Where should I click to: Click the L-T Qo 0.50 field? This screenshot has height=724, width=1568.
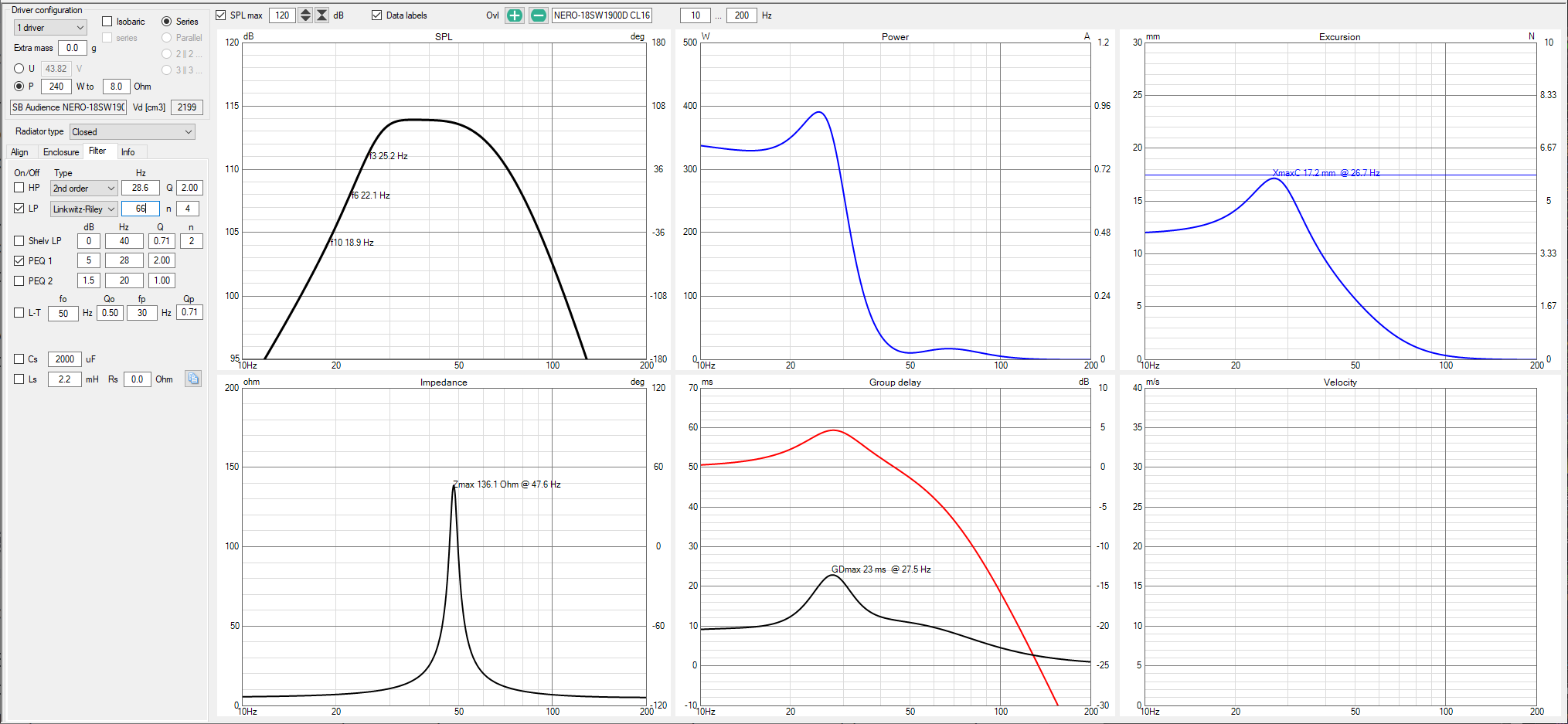111,313
